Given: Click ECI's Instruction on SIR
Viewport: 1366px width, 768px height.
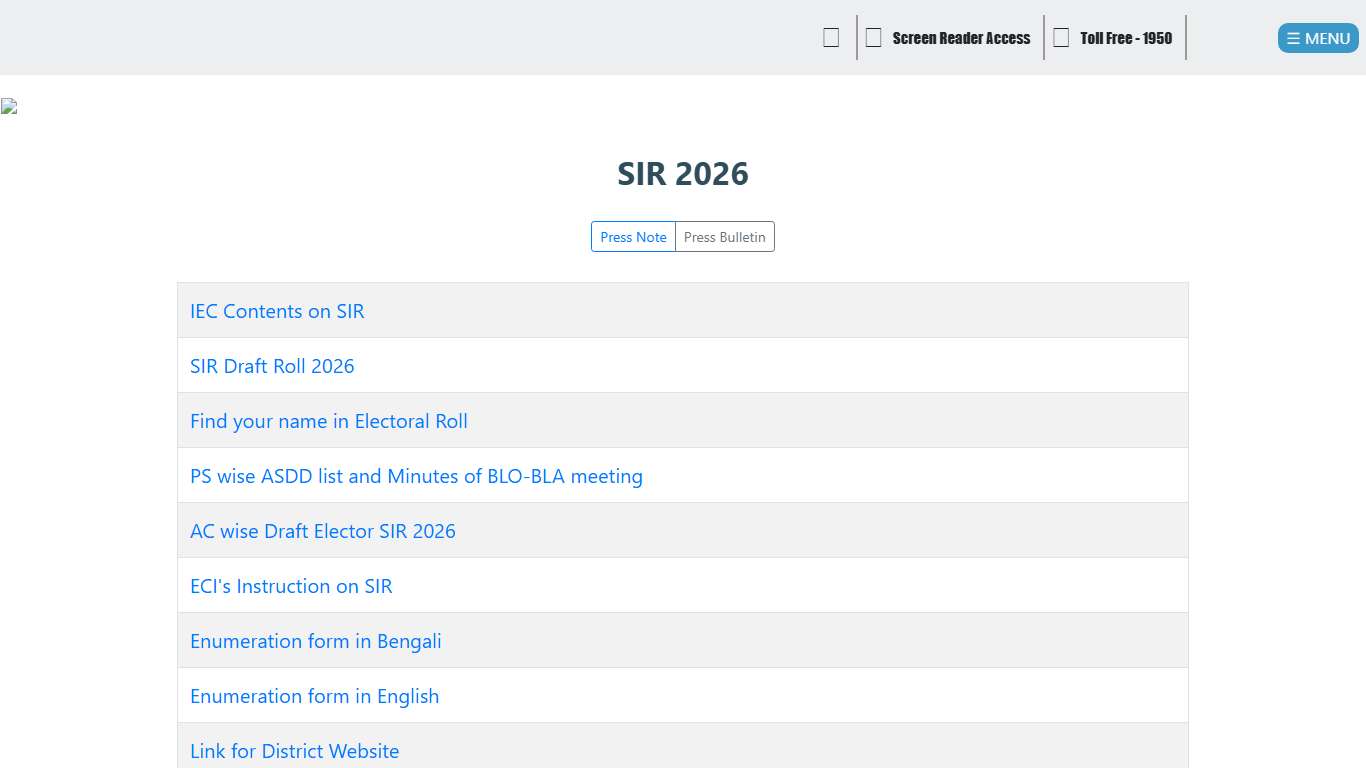Looking at the screenshot, I should (291, 586).
